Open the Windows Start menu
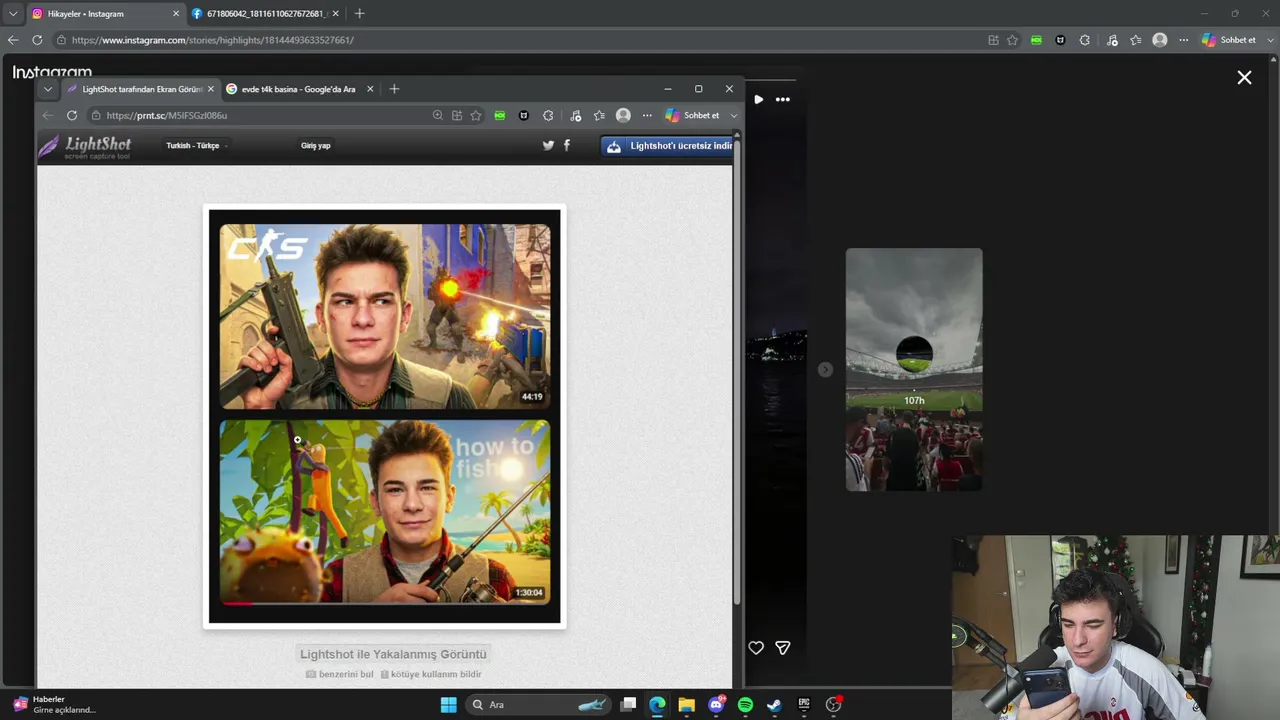1280x720 pixels. (x=448, y=705)
